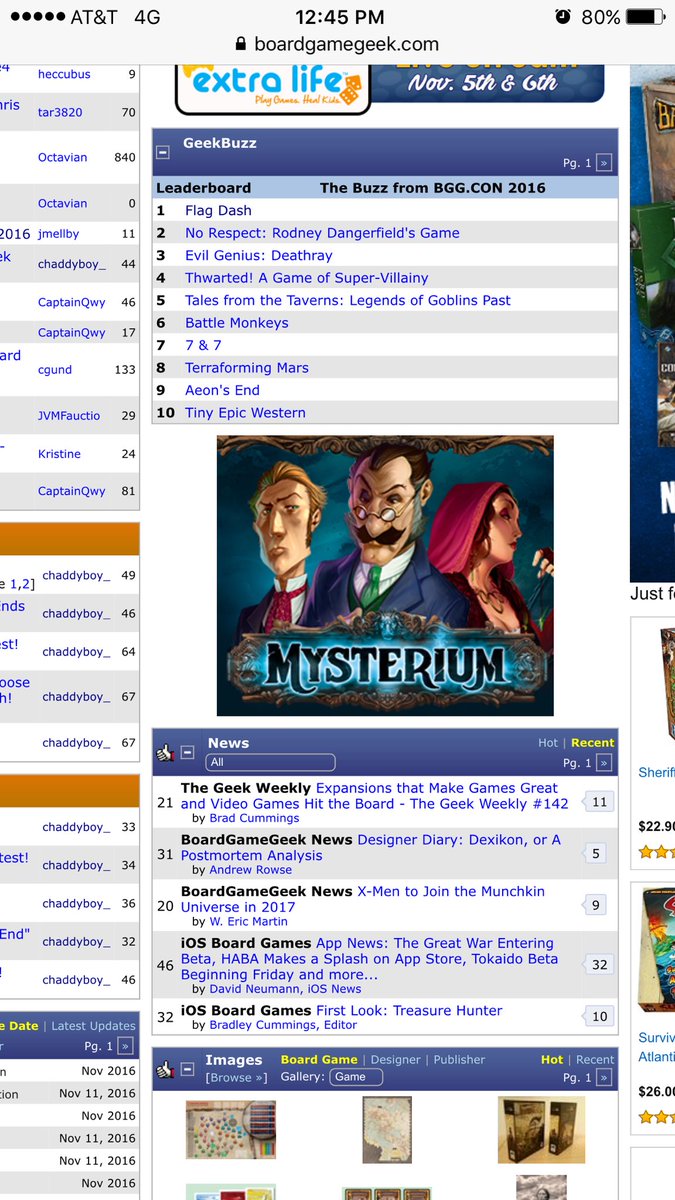Open the News filter dropdown showing All
The image size is (675, 1200).
(x=270, y=762)
